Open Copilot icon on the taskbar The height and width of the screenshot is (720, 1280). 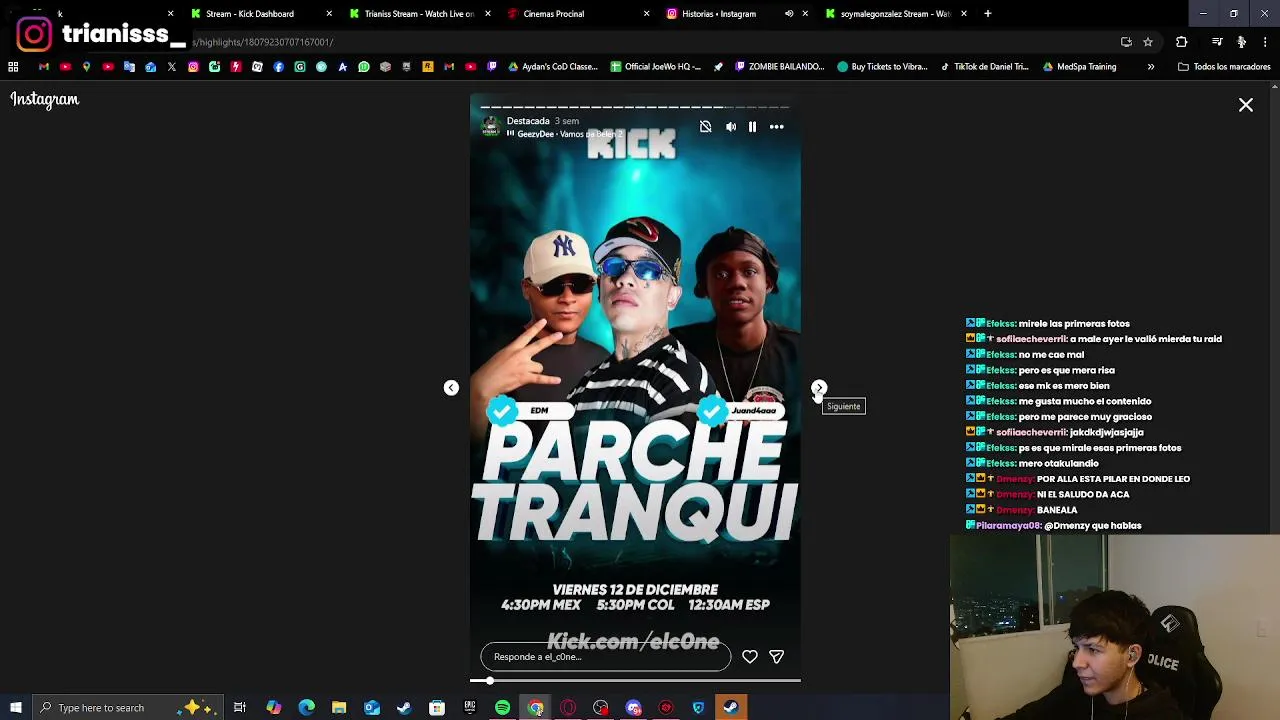point(273,708)
